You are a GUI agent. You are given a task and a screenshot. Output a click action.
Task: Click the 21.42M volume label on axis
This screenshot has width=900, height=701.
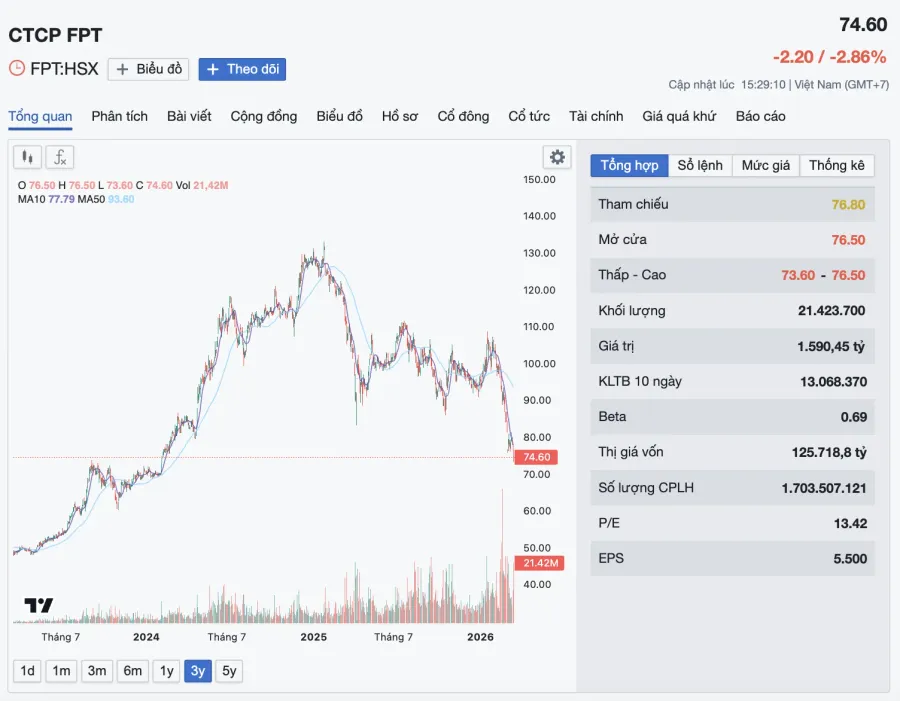click(540, 563)
